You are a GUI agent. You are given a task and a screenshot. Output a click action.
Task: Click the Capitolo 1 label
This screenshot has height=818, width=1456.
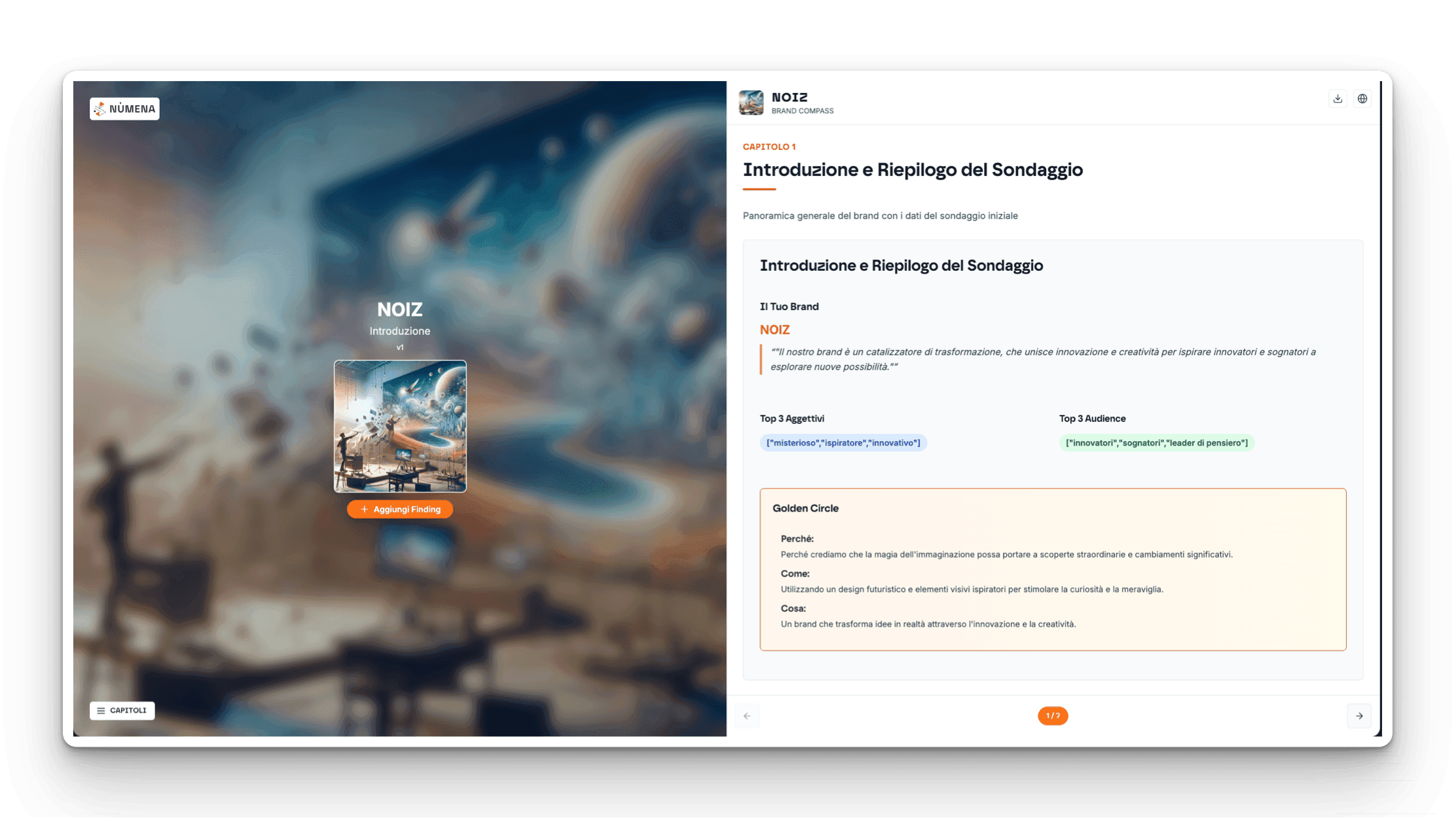click(769, 147)
